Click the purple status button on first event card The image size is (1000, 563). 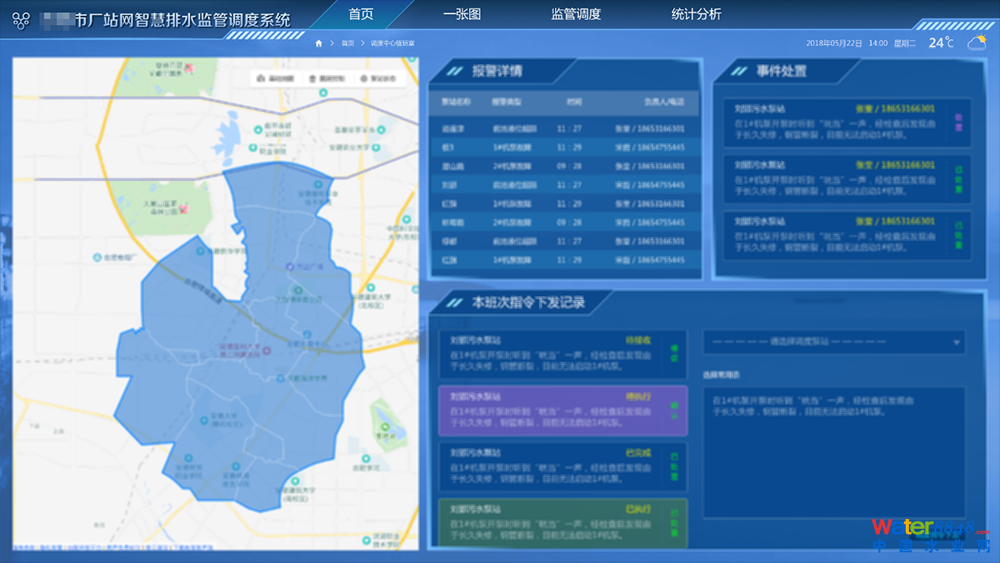(958, 121)
